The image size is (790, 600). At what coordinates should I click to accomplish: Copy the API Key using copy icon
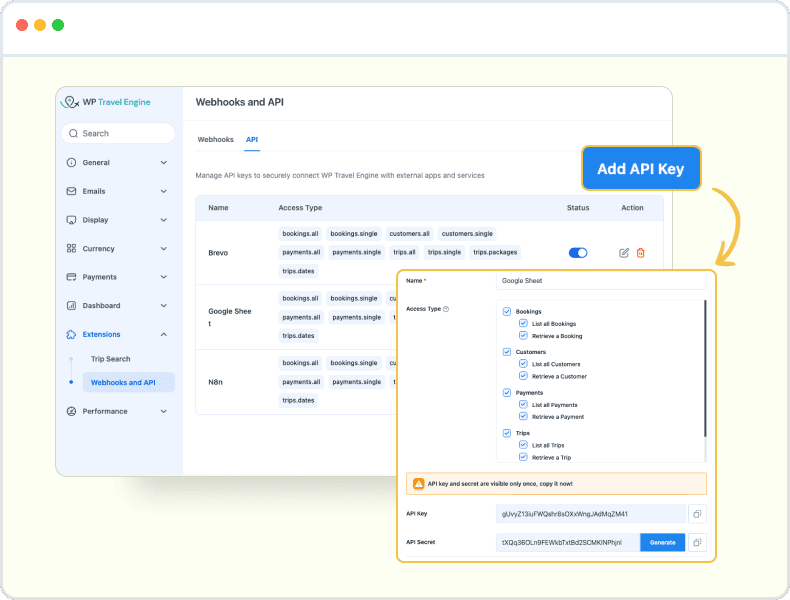click(x=697, y=514)
